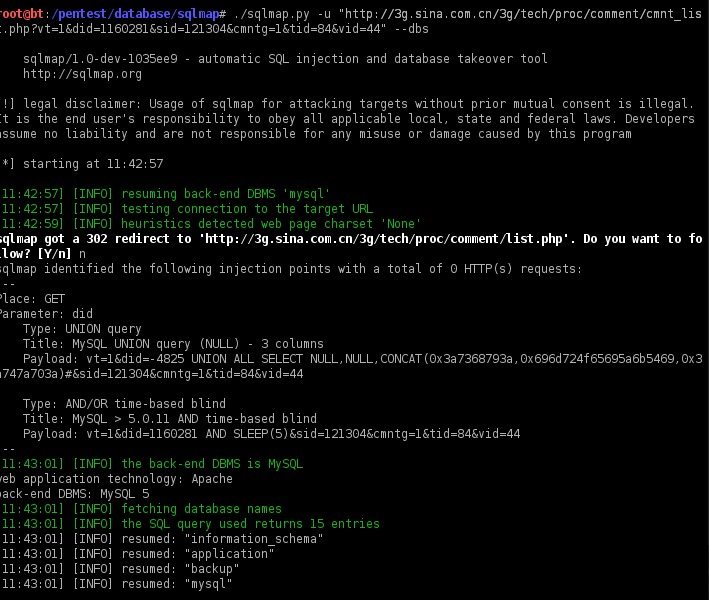Click "resuming back-end DBMS 'mysql'" line
Screen dimensions: 709x600
click(165, 194)
